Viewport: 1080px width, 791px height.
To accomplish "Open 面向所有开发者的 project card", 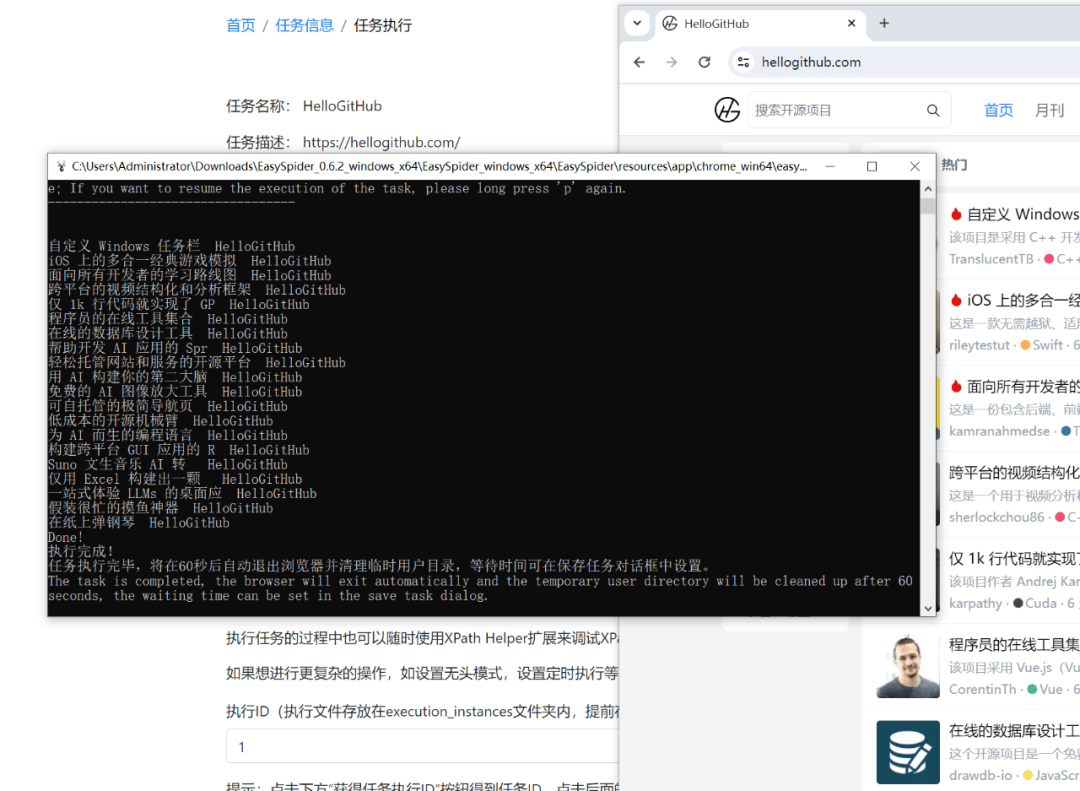I will point(1009,407).
